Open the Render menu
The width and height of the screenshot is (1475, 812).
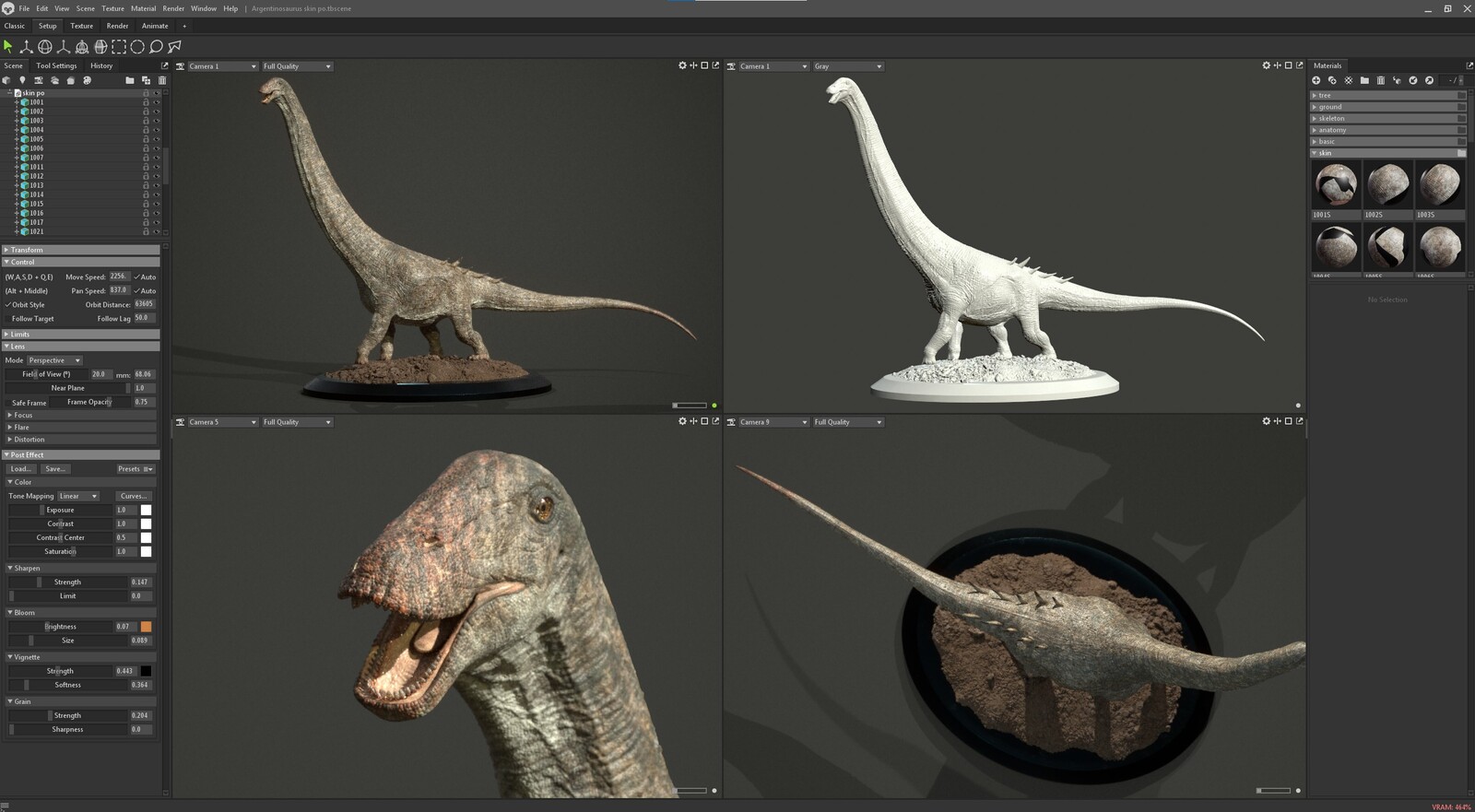pyautogui.click(x=173, y=8)
